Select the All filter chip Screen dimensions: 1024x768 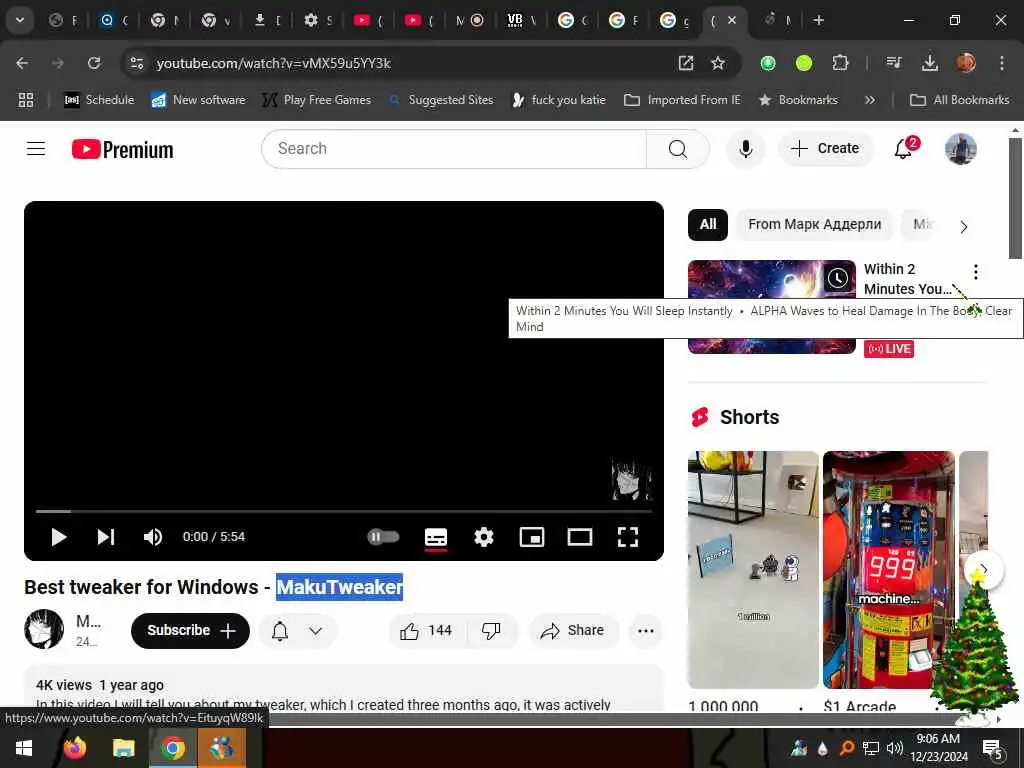click(707, 224)
